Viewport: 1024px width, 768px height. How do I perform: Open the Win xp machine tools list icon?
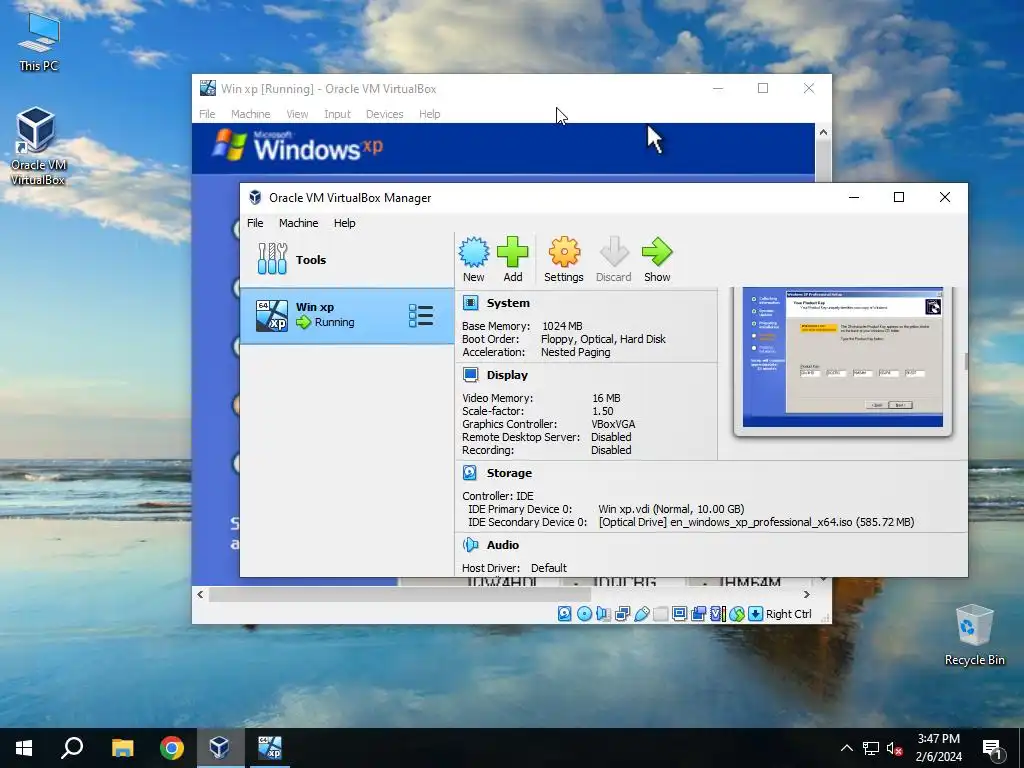pyautogui.click(x=421, y=315)
